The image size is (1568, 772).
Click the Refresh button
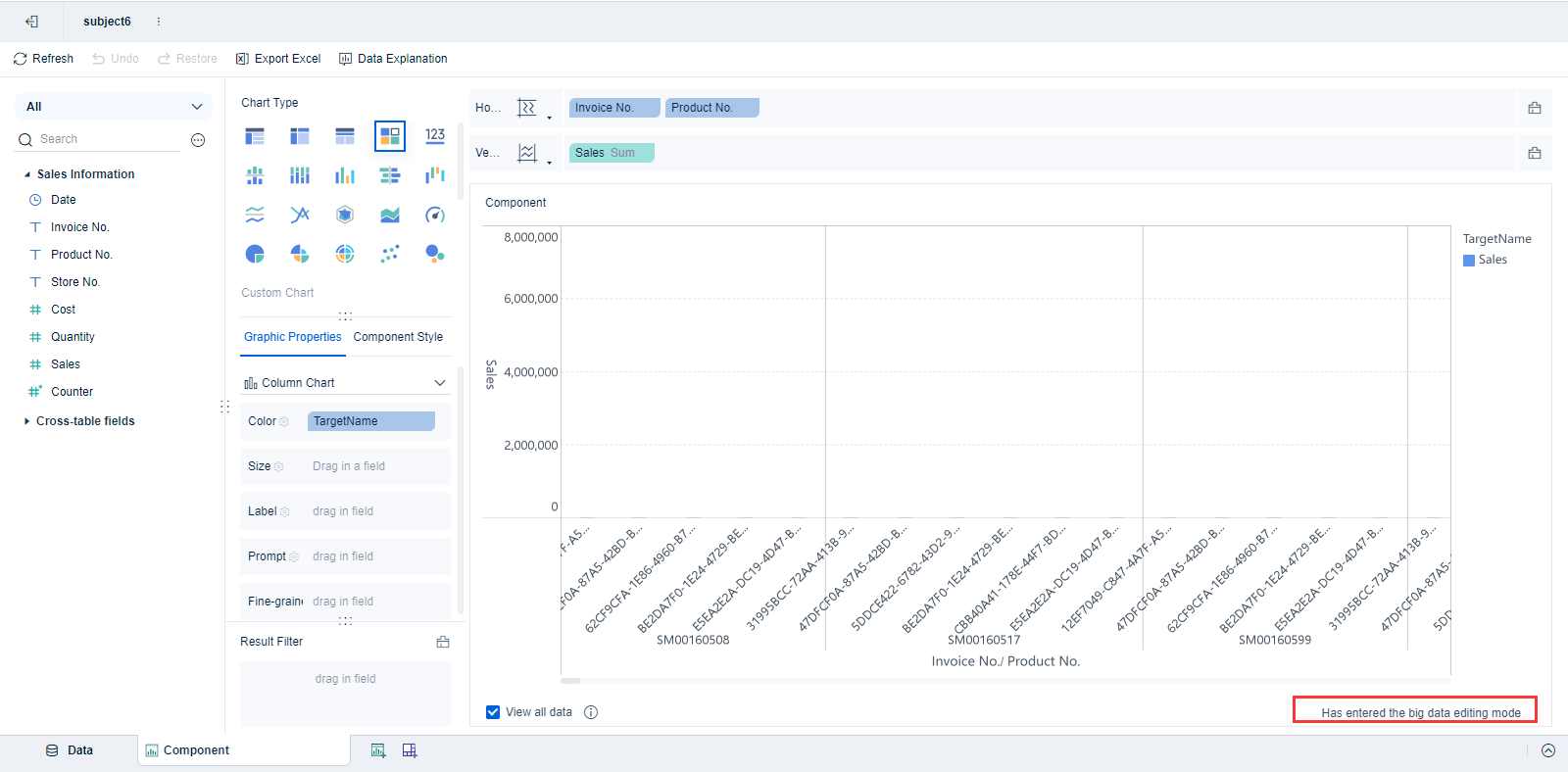click(x=43, y=59)
